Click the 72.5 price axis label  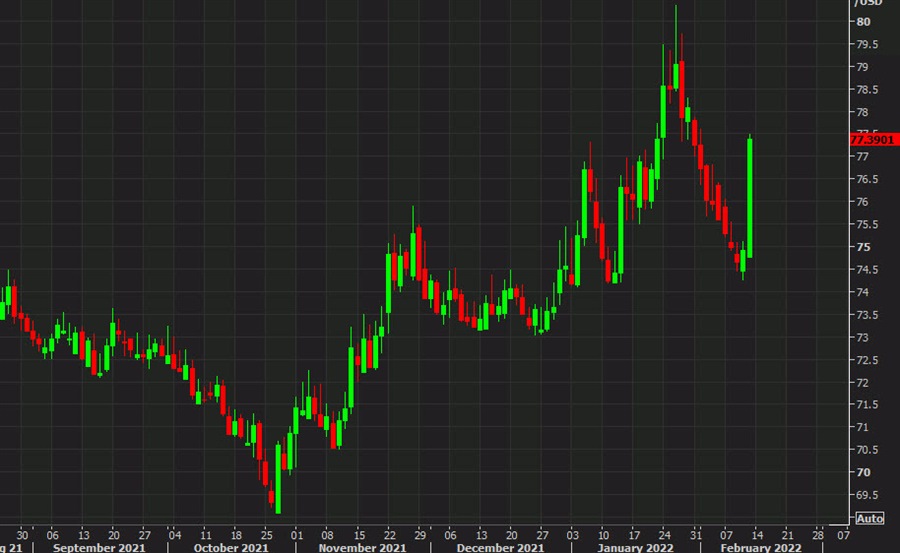(x=867, y=360)
